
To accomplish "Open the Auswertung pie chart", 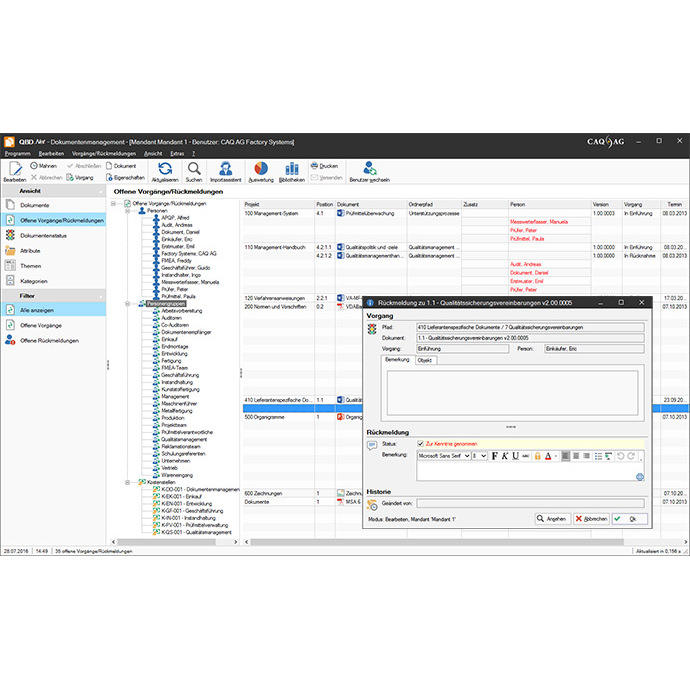I will (x=261, y=172).
